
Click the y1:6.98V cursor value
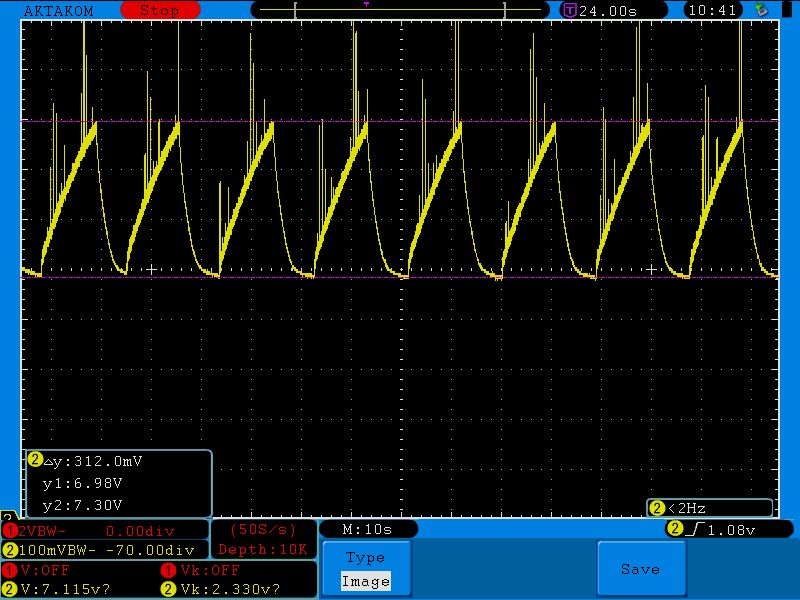pos(83,483)
